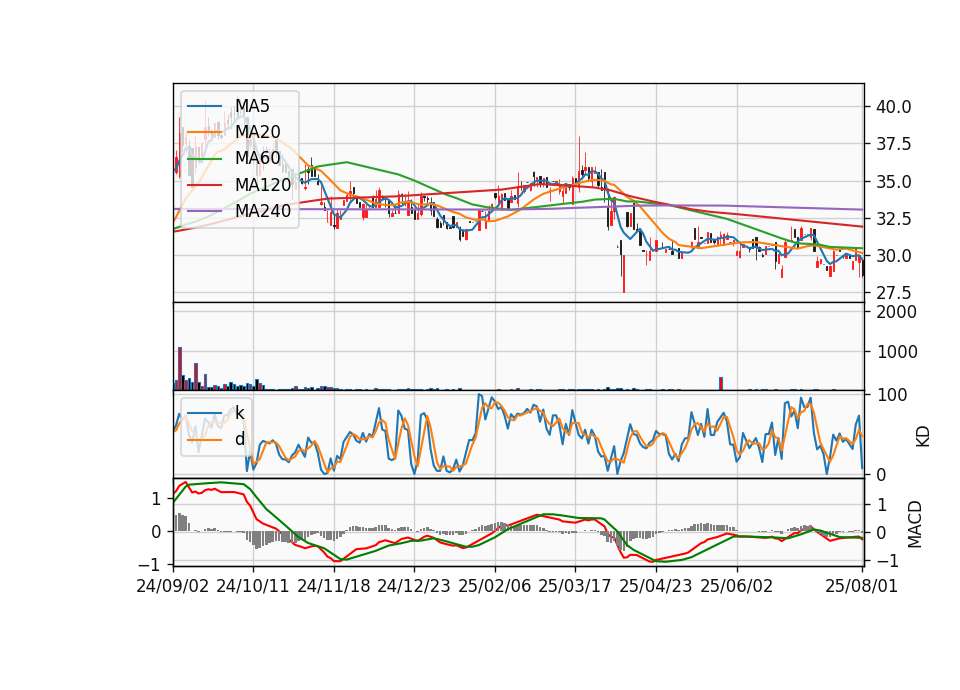
Task: Click the MA5 legend label
Action: (252, 106)
